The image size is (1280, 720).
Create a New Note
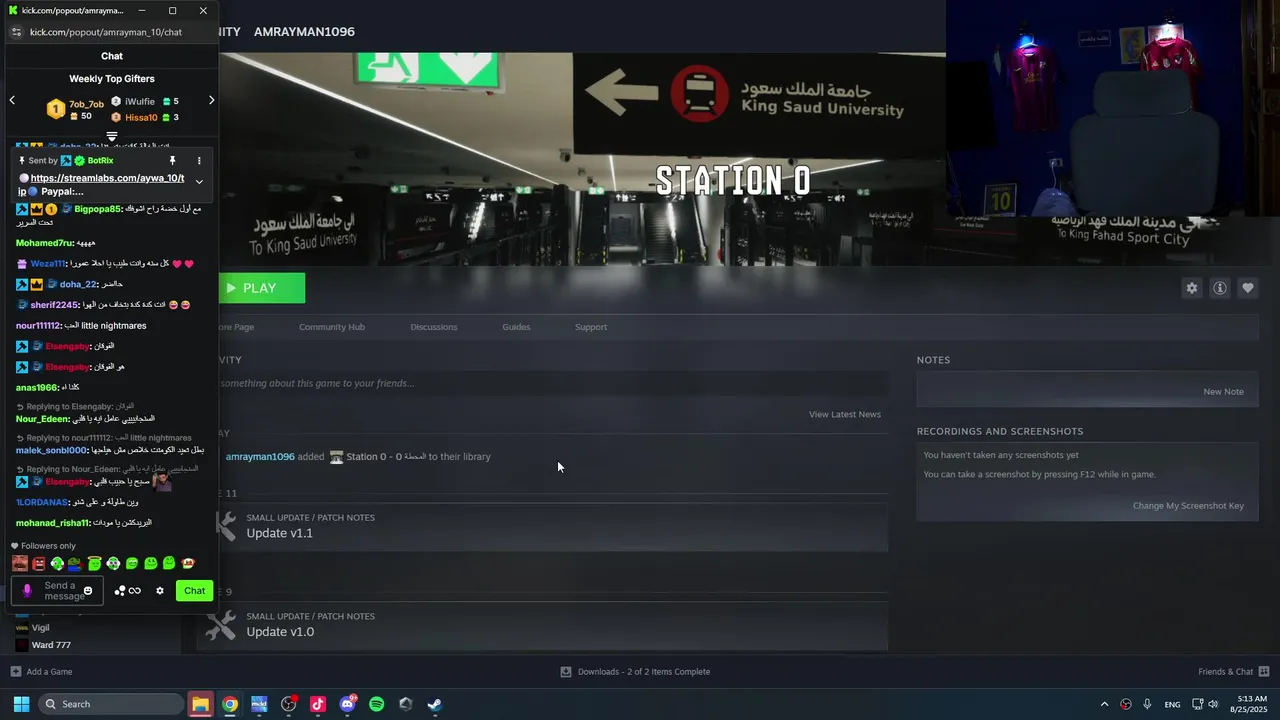click(x=1224, y=392)
